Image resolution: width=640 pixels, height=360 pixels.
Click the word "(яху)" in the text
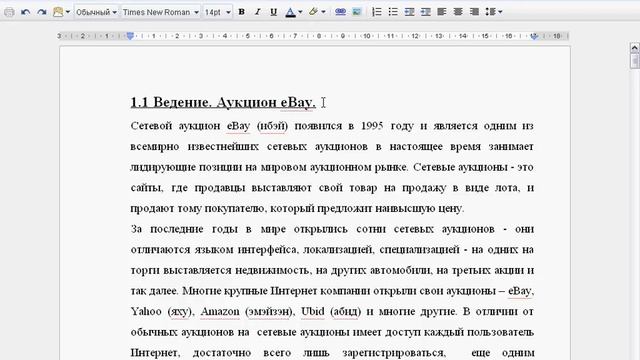[180, 312]
